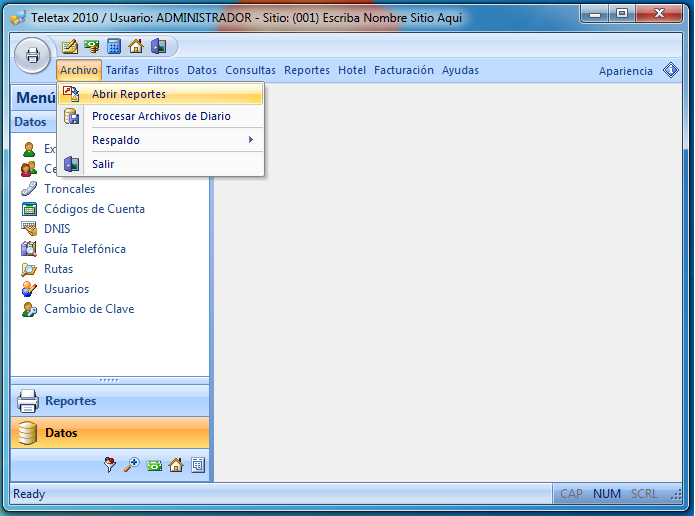This screenshot has height=516, width=695.
Task: Click the Guía Telefónica book icon
Action: click(29, 249)
